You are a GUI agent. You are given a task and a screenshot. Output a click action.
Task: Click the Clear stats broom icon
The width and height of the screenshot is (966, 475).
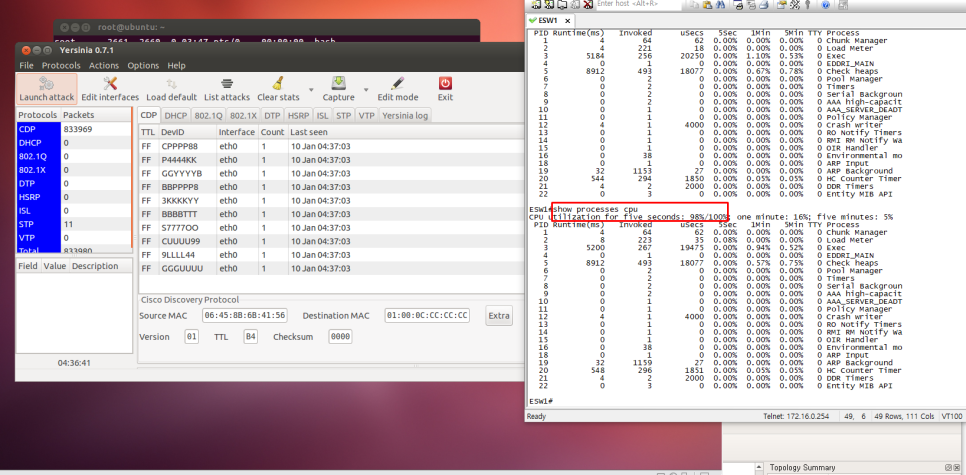click(278, 84)
